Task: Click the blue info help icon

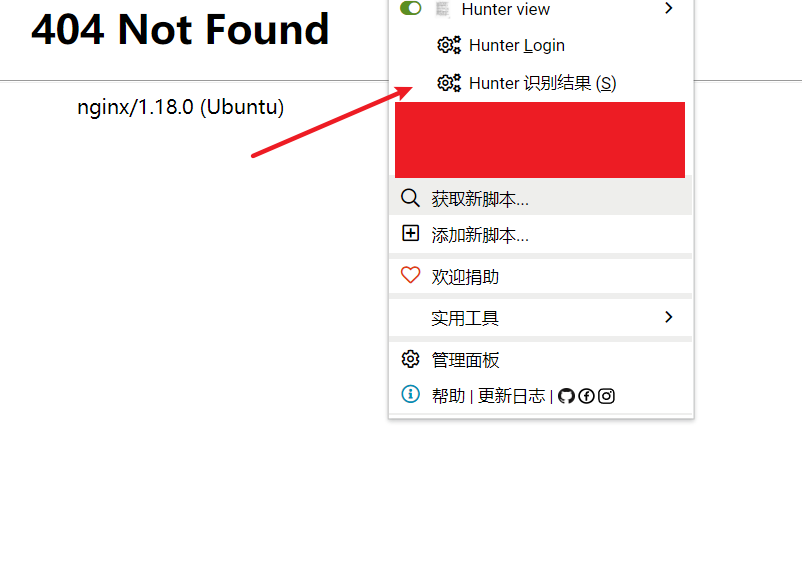Action: pyautogui.click(x=410, y=394)
